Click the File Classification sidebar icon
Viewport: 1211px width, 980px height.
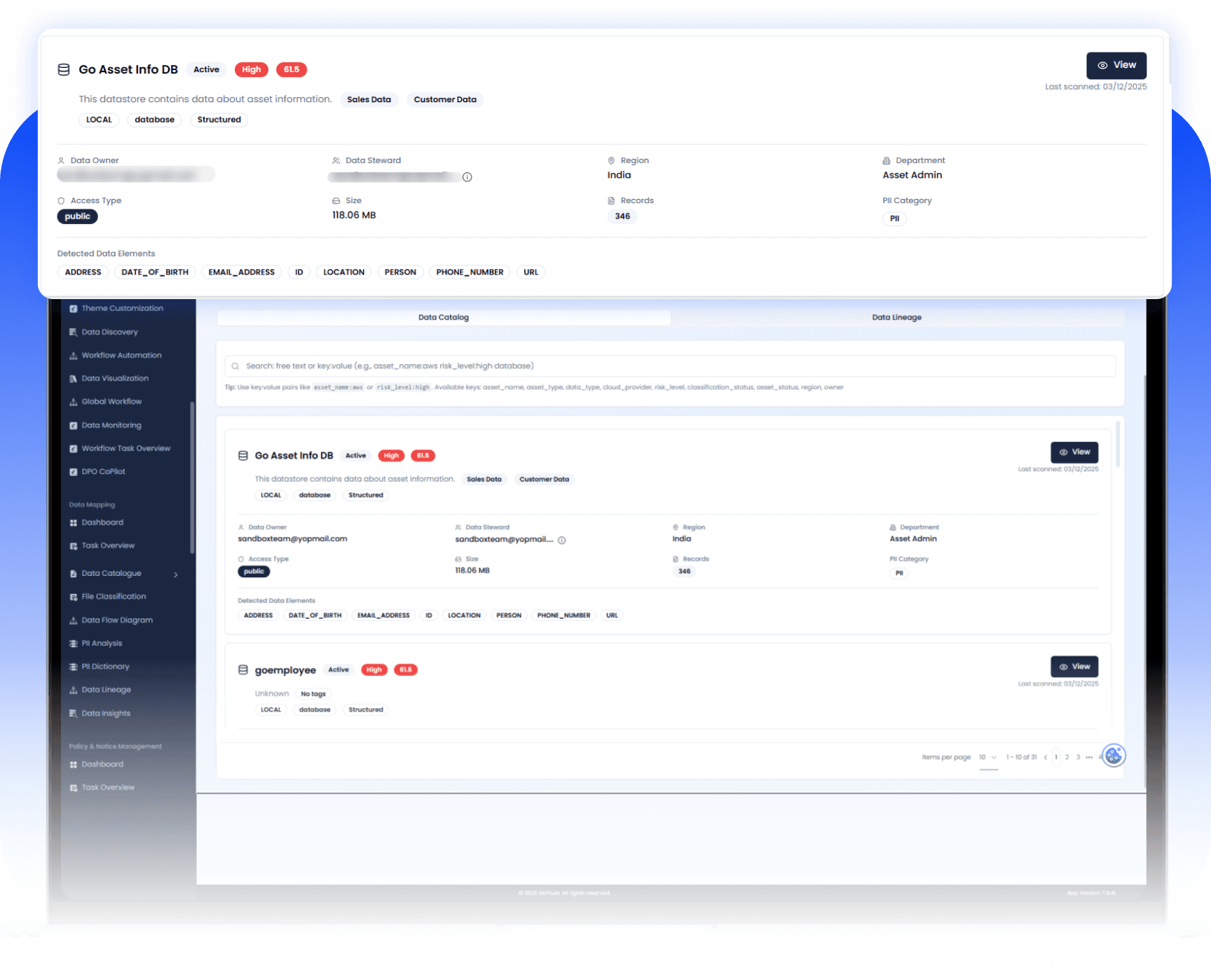74,598
